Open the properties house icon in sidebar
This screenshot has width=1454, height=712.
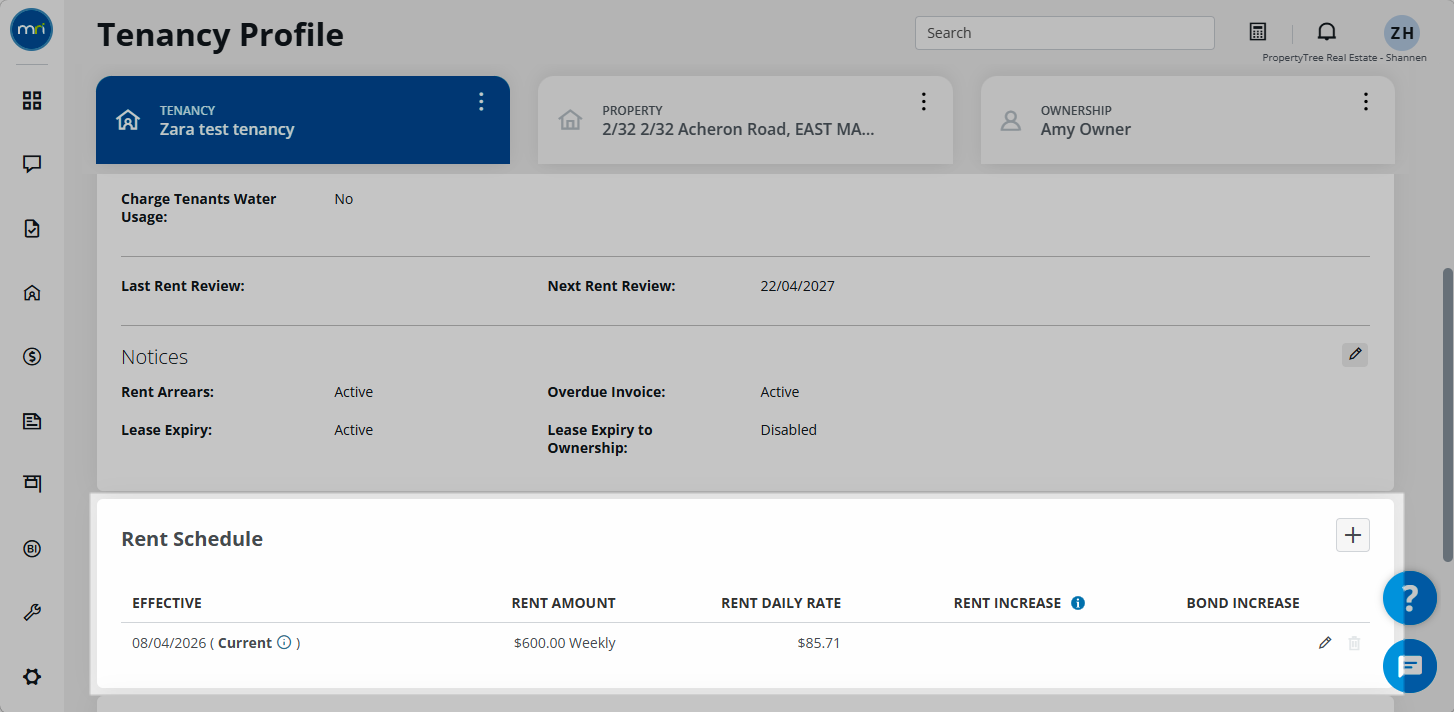click(x=32, y=292)
